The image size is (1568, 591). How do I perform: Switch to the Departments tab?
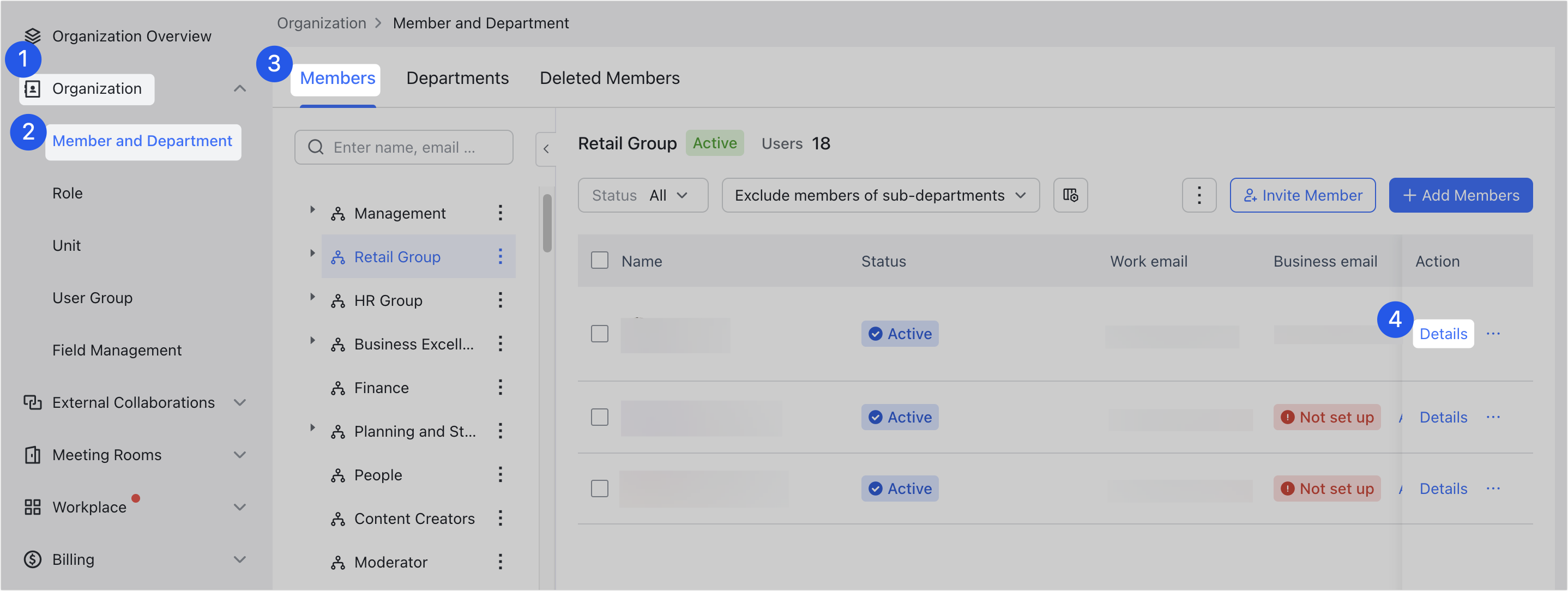pos(457,77)
